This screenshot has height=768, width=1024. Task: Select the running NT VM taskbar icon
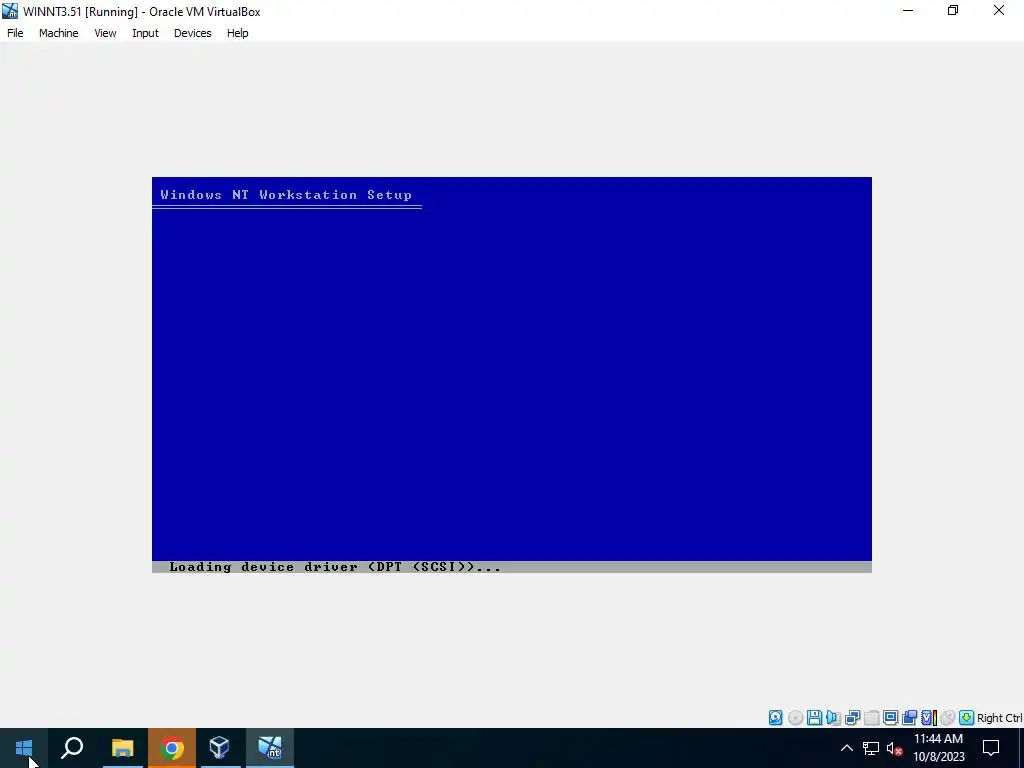(270, 748)
